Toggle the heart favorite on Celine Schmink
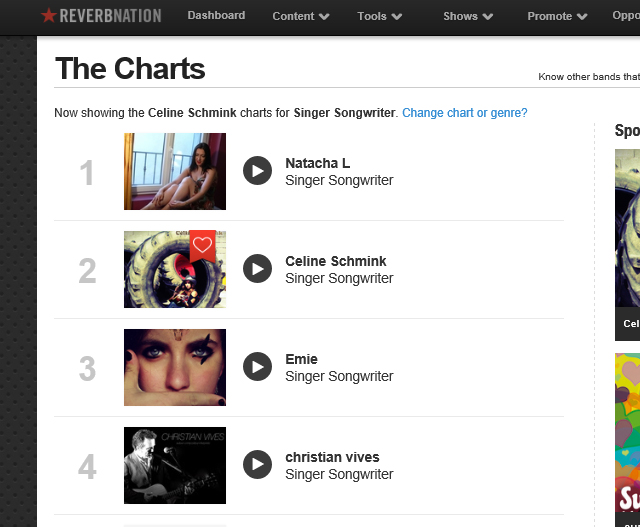The image size is (640, 527). (203, 244)
